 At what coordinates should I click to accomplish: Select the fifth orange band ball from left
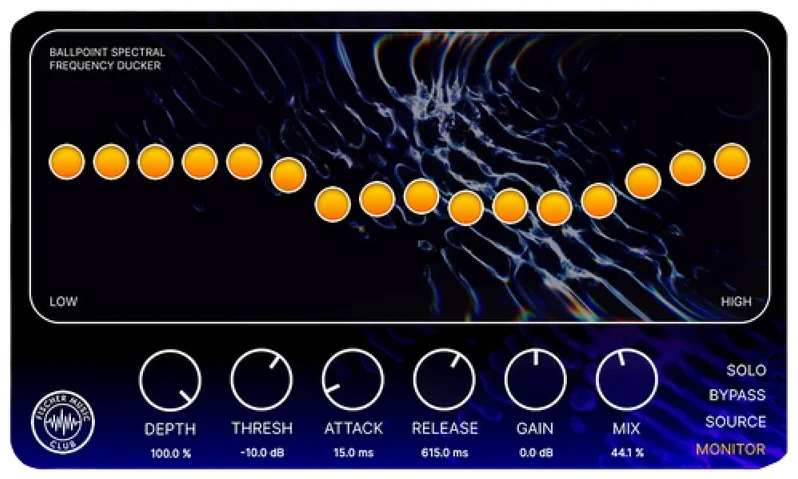[x=244, y=162]
